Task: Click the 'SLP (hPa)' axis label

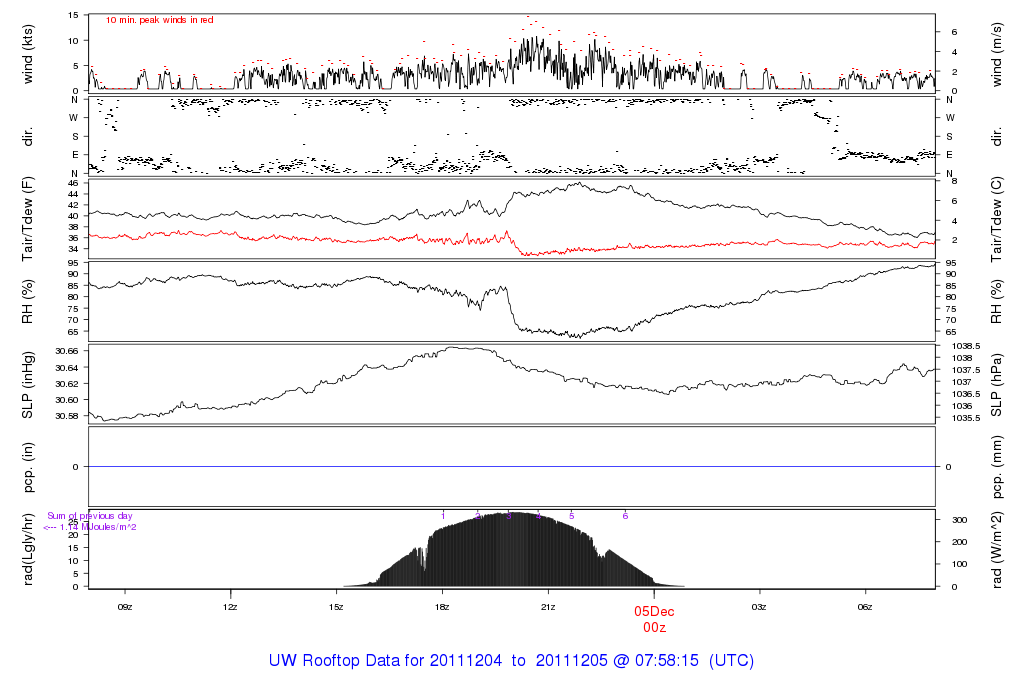Action: pos(997,385)
